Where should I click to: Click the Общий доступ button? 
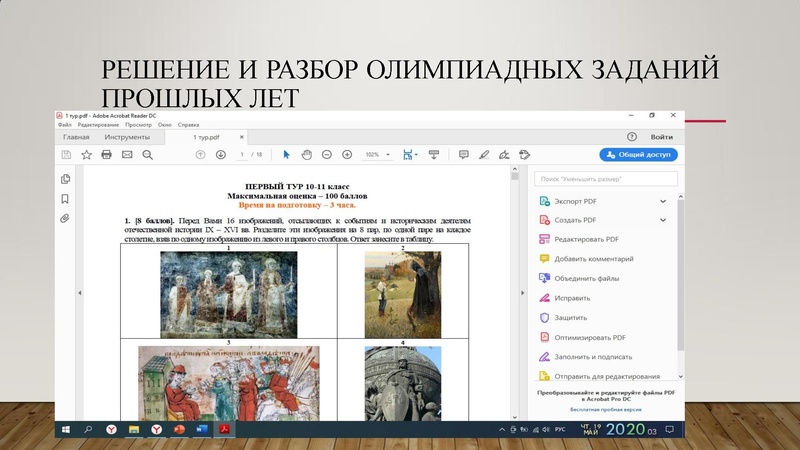(638, 155)
